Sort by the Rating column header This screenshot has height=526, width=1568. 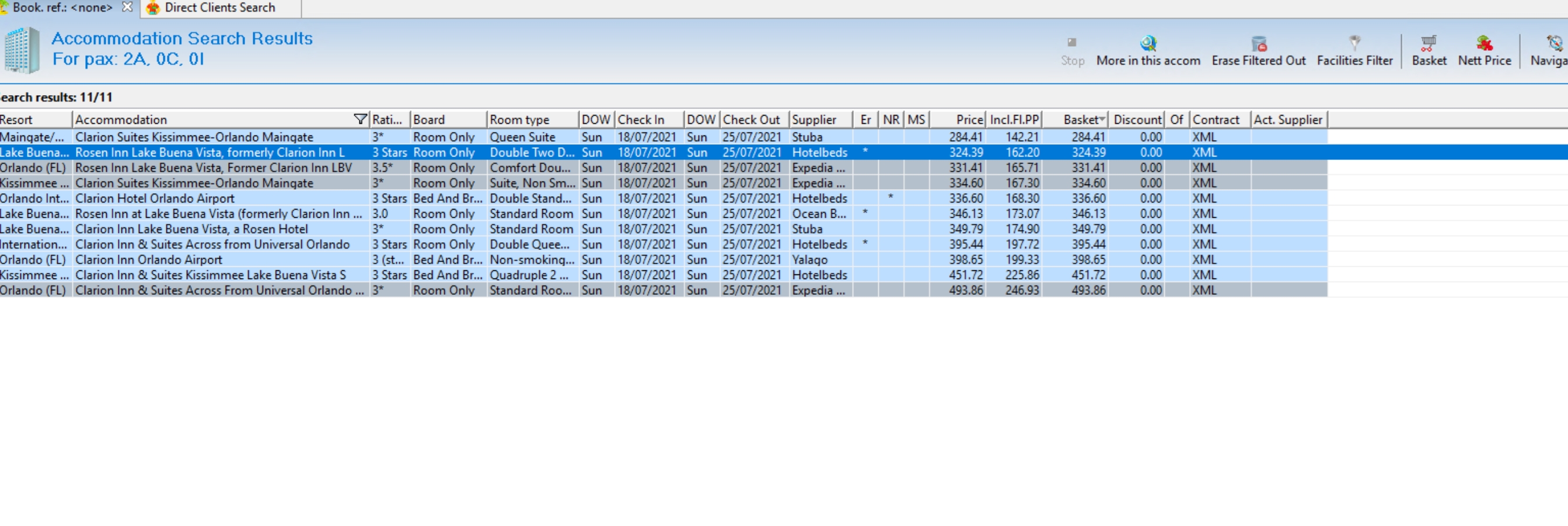point(390,120)
